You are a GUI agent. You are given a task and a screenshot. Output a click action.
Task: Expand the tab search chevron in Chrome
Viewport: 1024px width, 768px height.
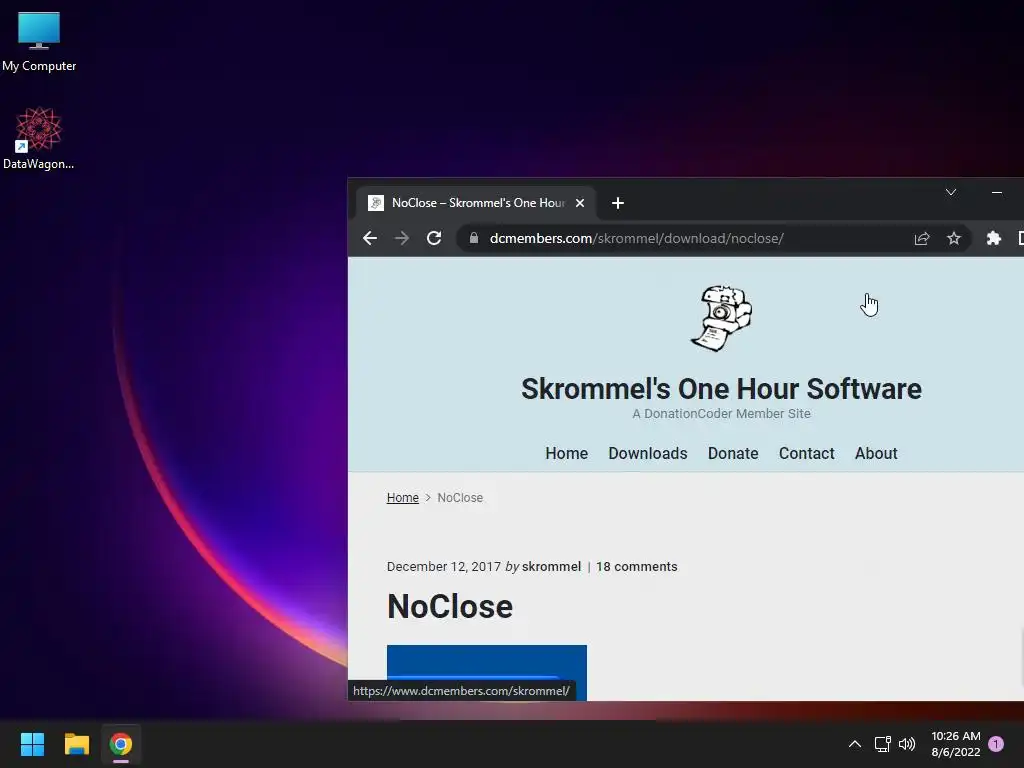951,192
